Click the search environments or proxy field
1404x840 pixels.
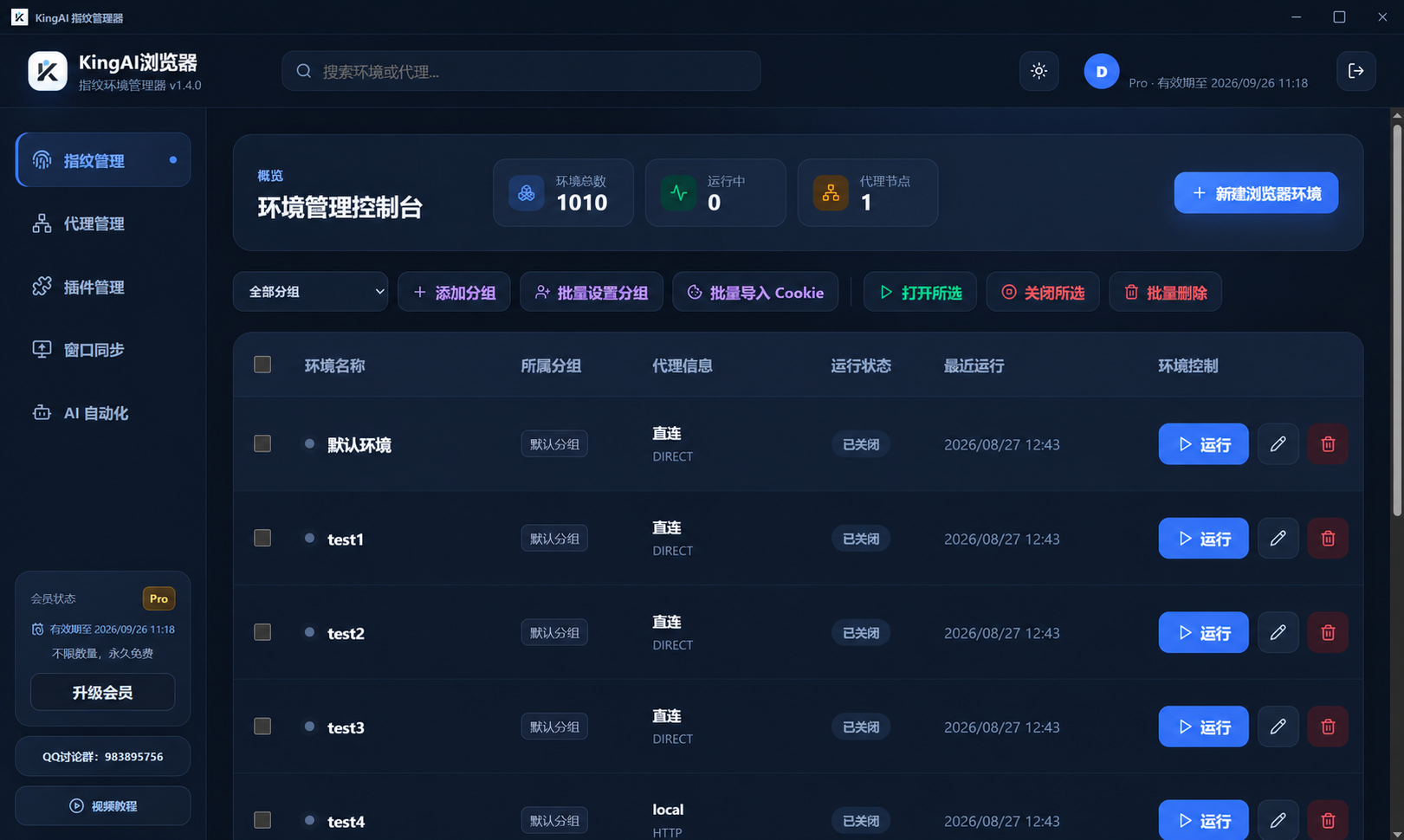tap(521, 71)
